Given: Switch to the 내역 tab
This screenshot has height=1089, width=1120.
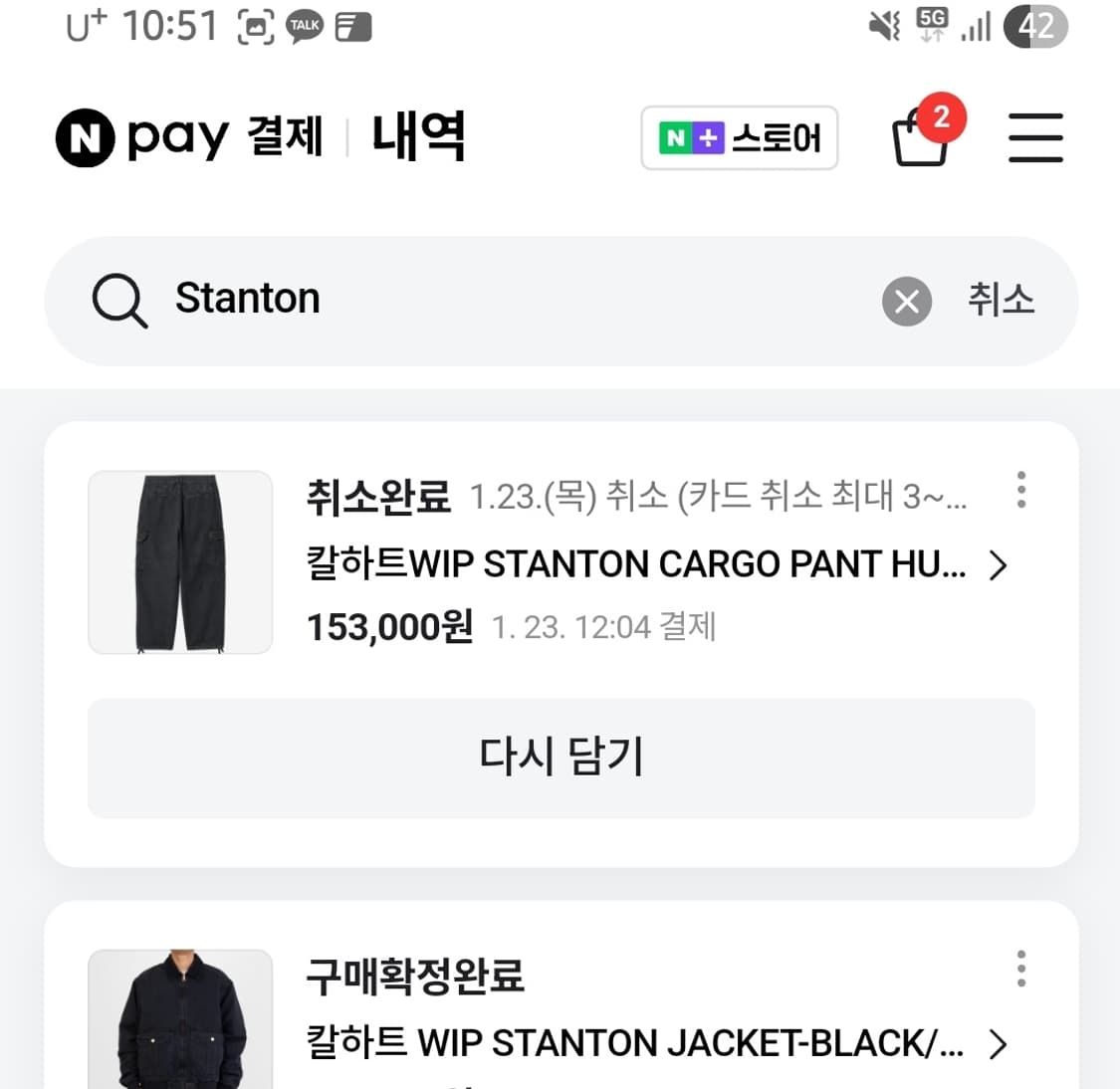Looking at the screenshot, I should pyautogui.click(x=418, y=136).
